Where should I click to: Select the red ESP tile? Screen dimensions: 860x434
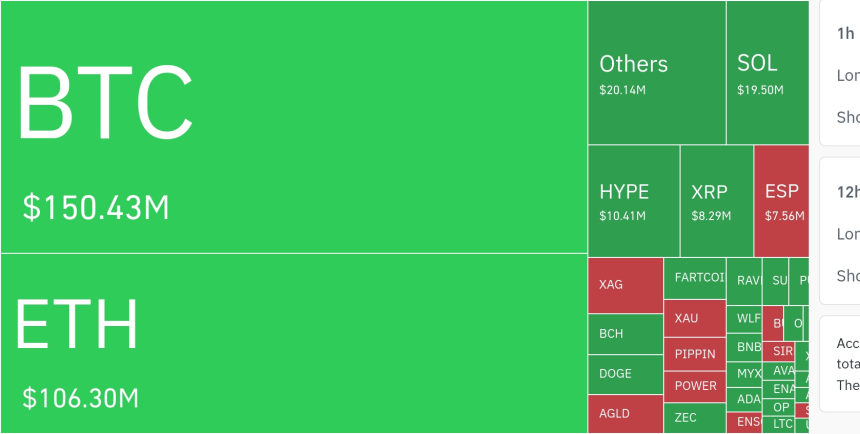781,200
